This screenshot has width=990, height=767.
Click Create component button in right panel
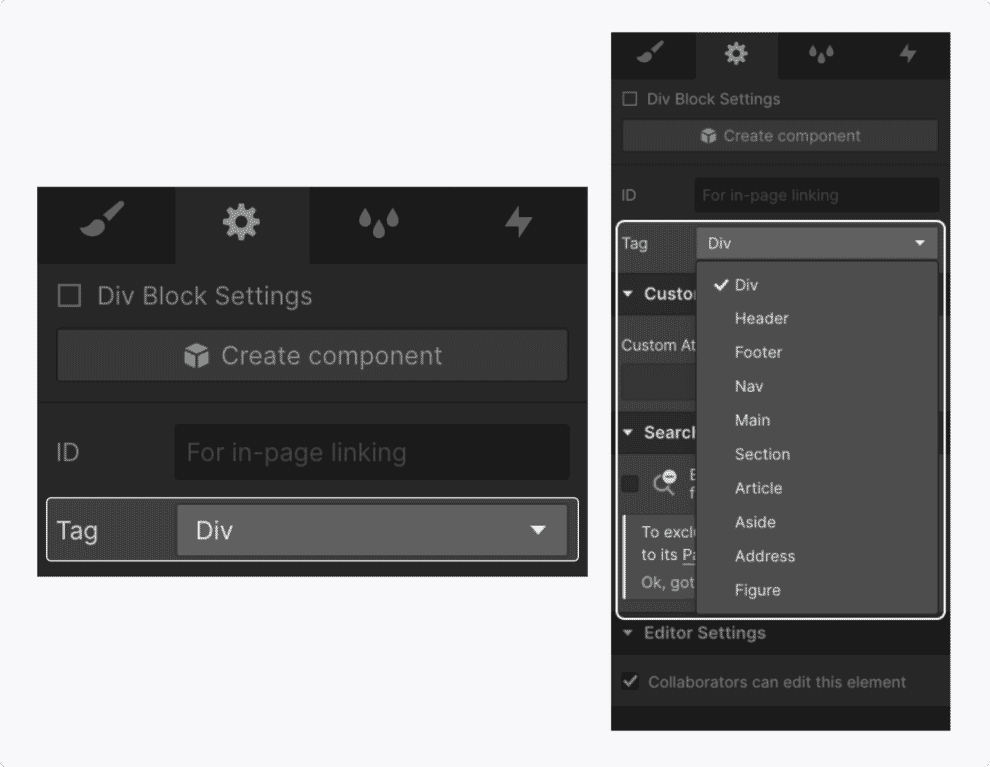[780, 136]
